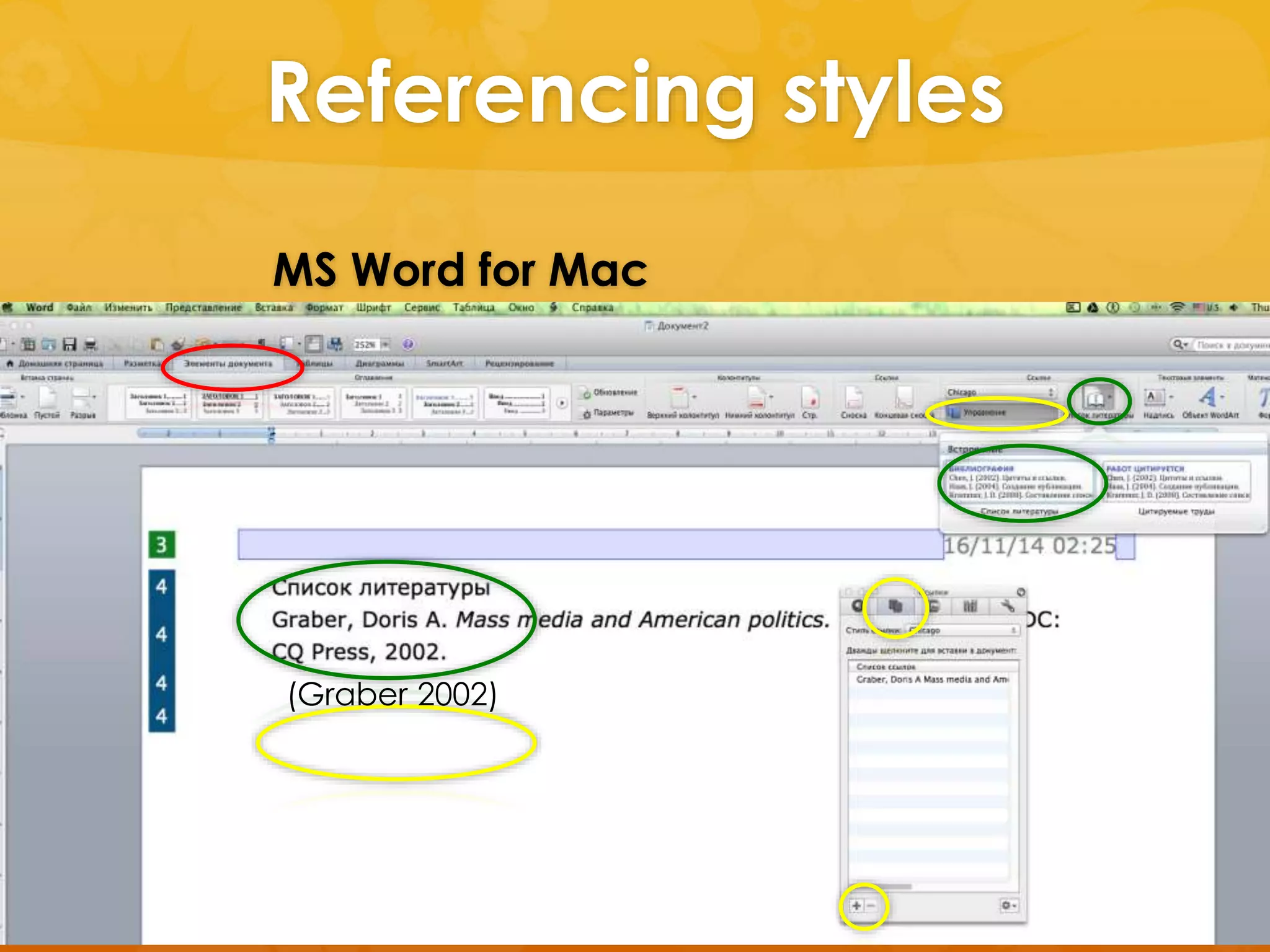
Task: Open the Формат menu
Action: [324, 307]
